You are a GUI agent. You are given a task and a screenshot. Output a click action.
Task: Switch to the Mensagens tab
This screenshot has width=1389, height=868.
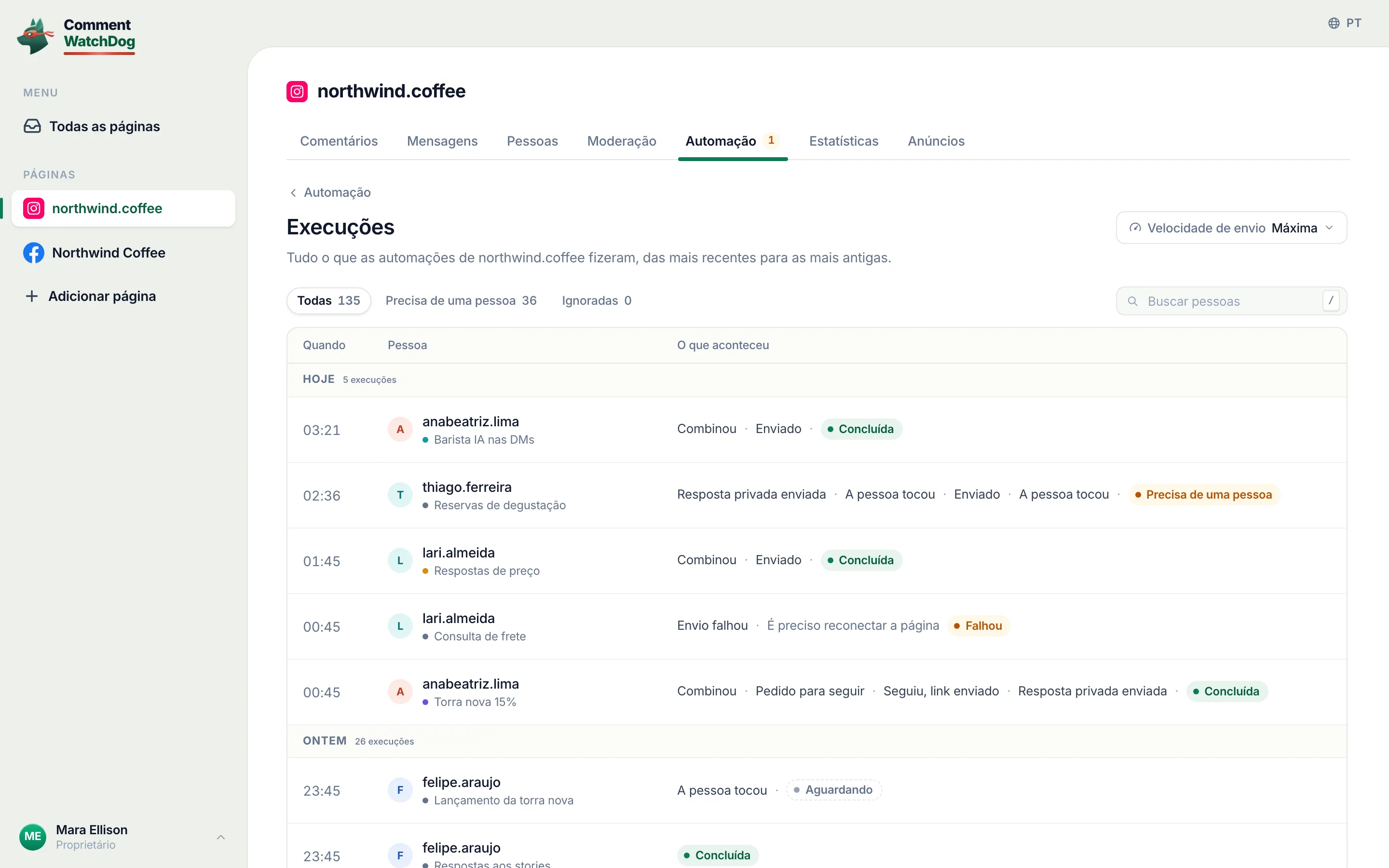pyautogui.click(x=442, y=141)
